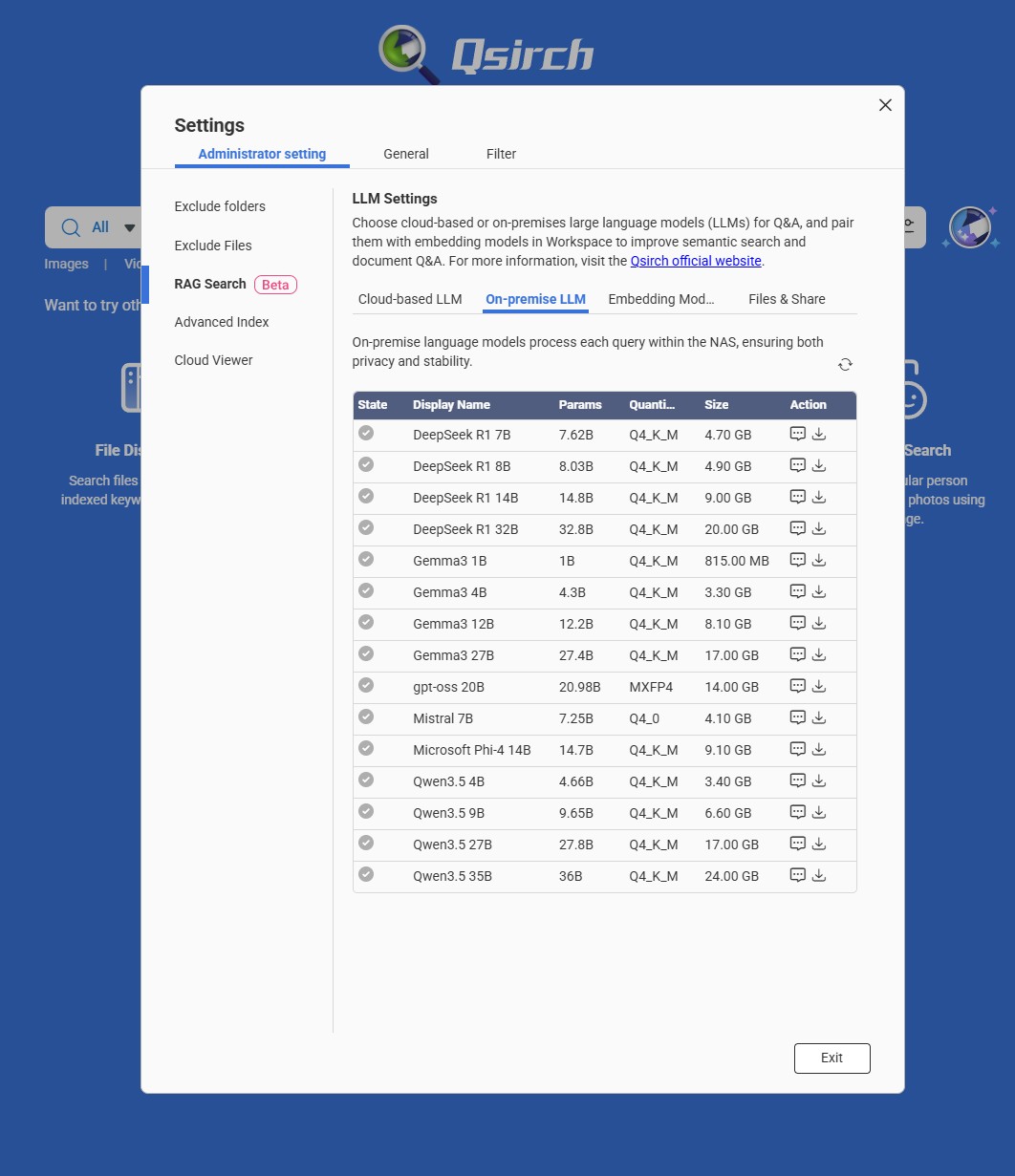
Task: Open the Embedding Model tab
Action: click(661, 299)
